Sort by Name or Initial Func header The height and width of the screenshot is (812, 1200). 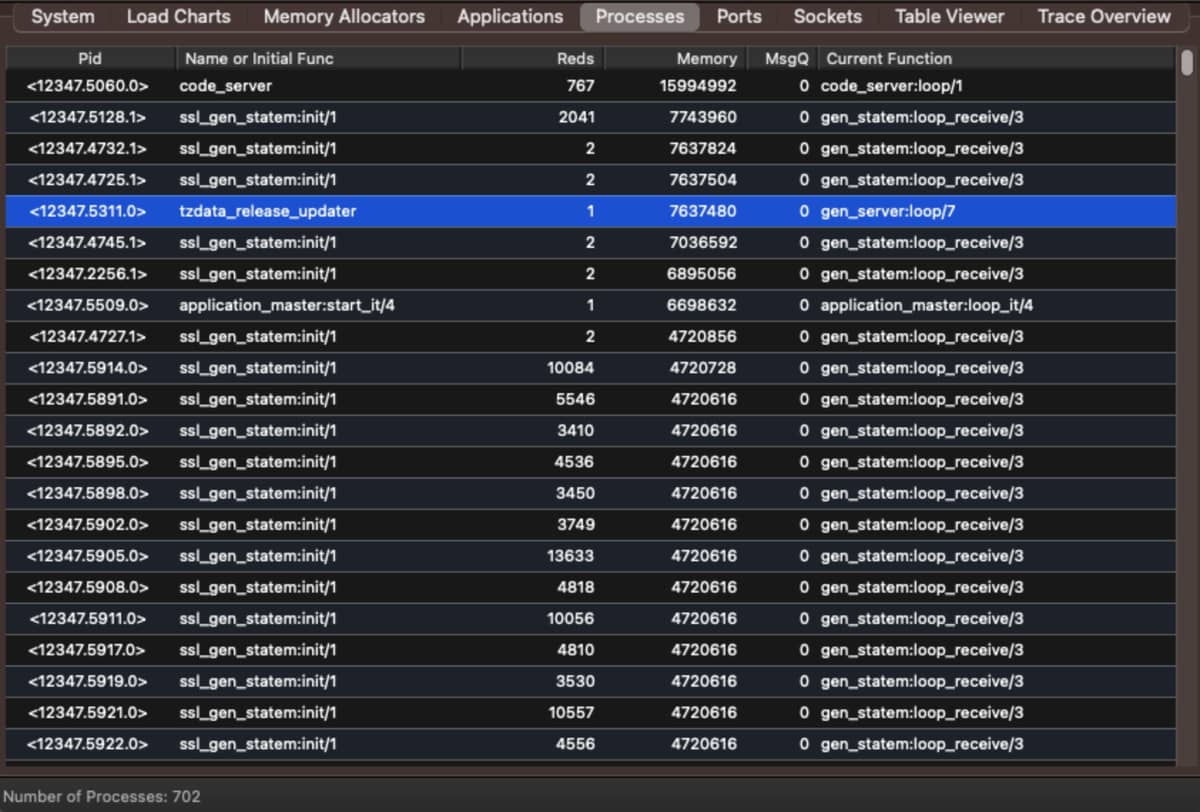click(x=318, y=58)
